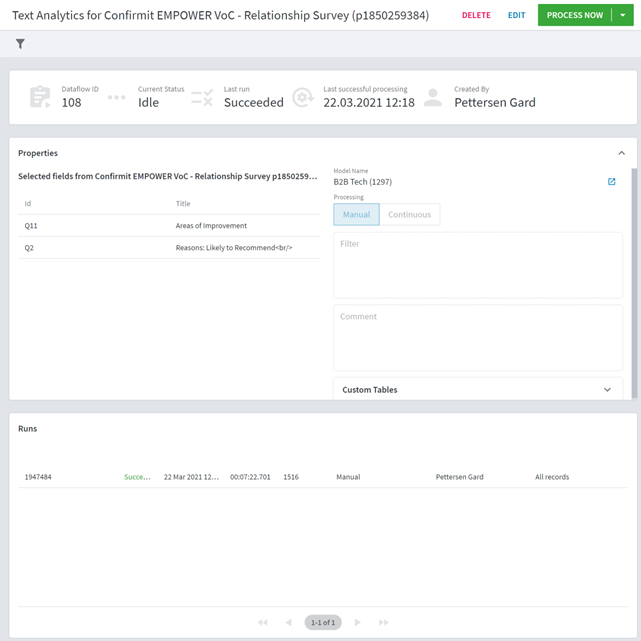Go to next page of runs
This screenshot has height=641, width=641.
coord(358,622)
